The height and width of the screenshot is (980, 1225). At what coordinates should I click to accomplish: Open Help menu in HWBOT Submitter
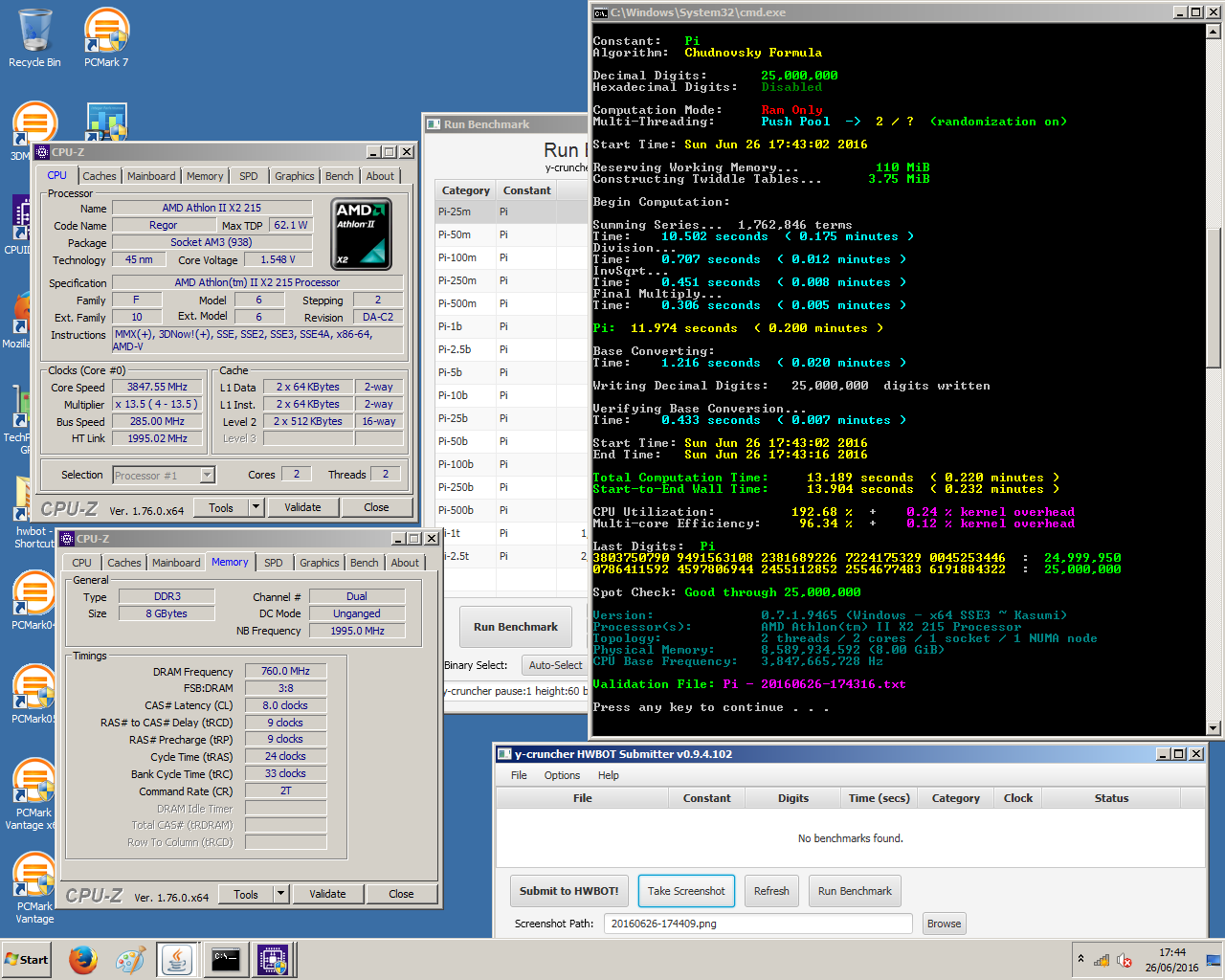609,775
